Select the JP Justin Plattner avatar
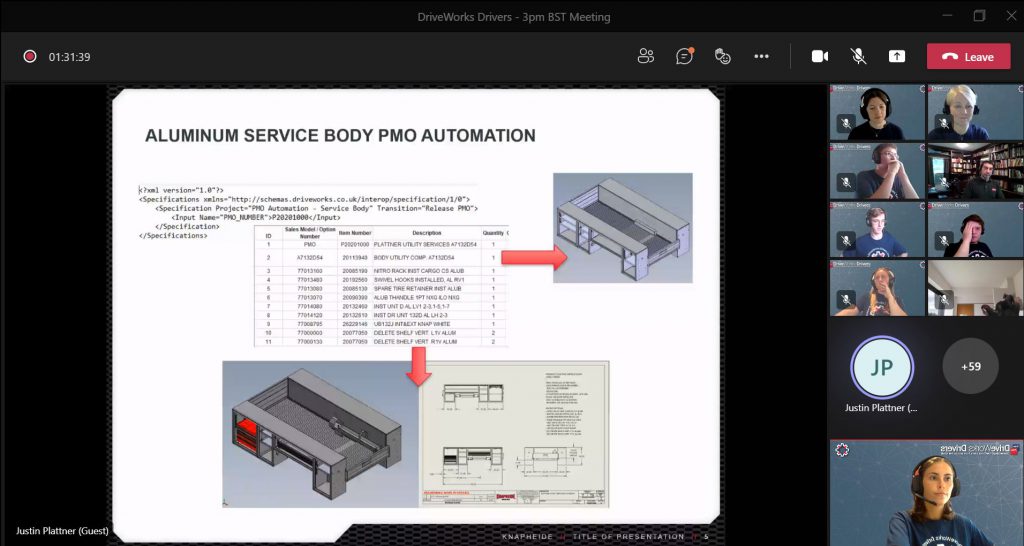This screenshot has height=546, width=1024. (x=882, y=366)
